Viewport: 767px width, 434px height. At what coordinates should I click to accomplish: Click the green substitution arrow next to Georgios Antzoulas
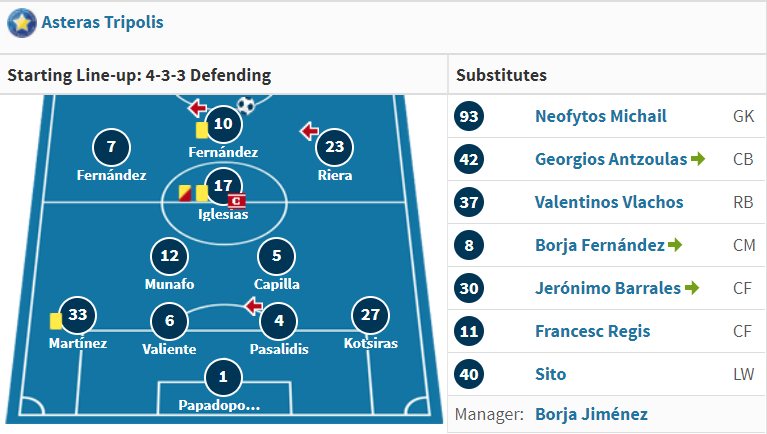point(698,159)
